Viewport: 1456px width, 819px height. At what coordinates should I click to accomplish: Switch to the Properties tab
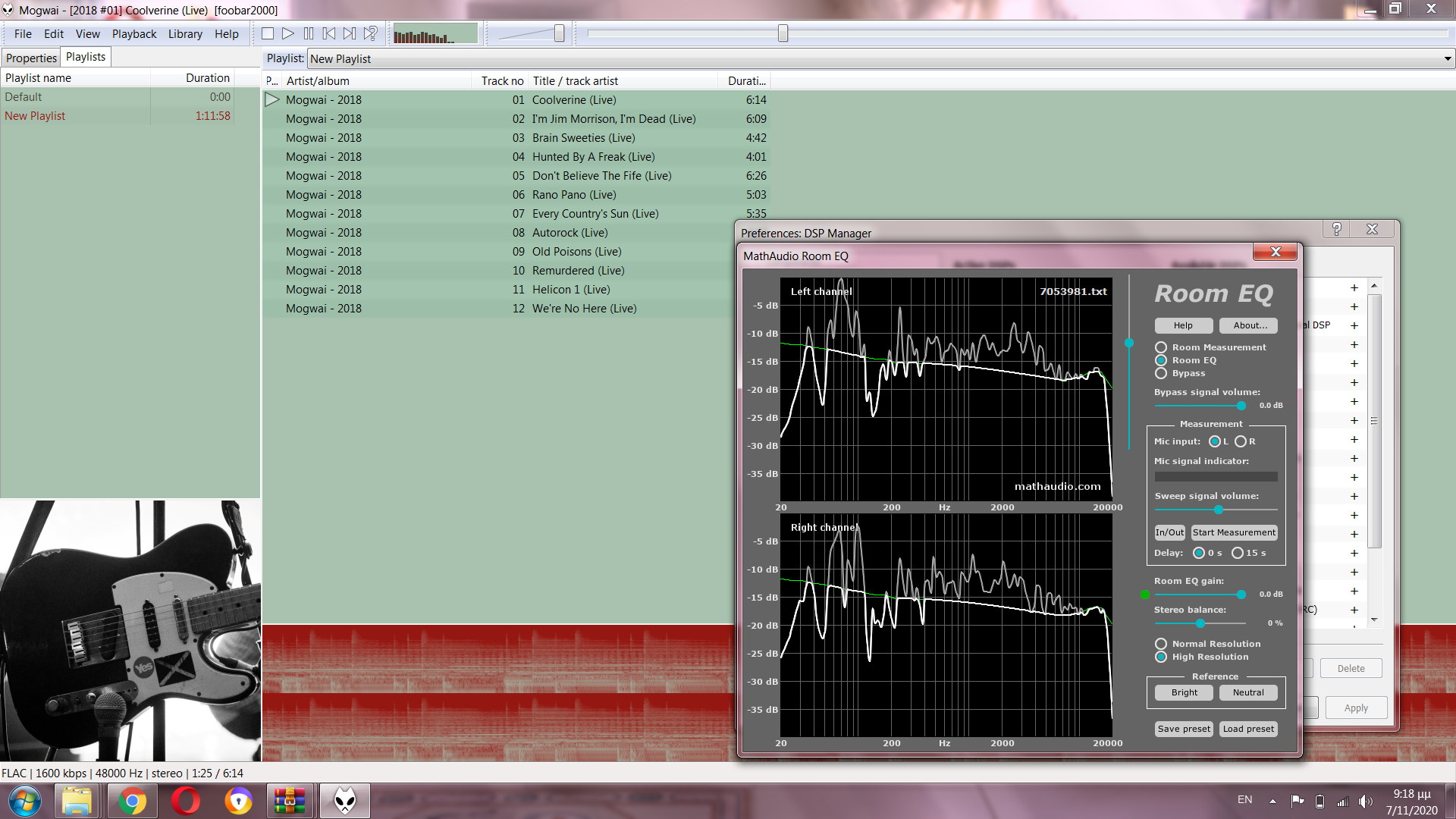click(31, 58)
